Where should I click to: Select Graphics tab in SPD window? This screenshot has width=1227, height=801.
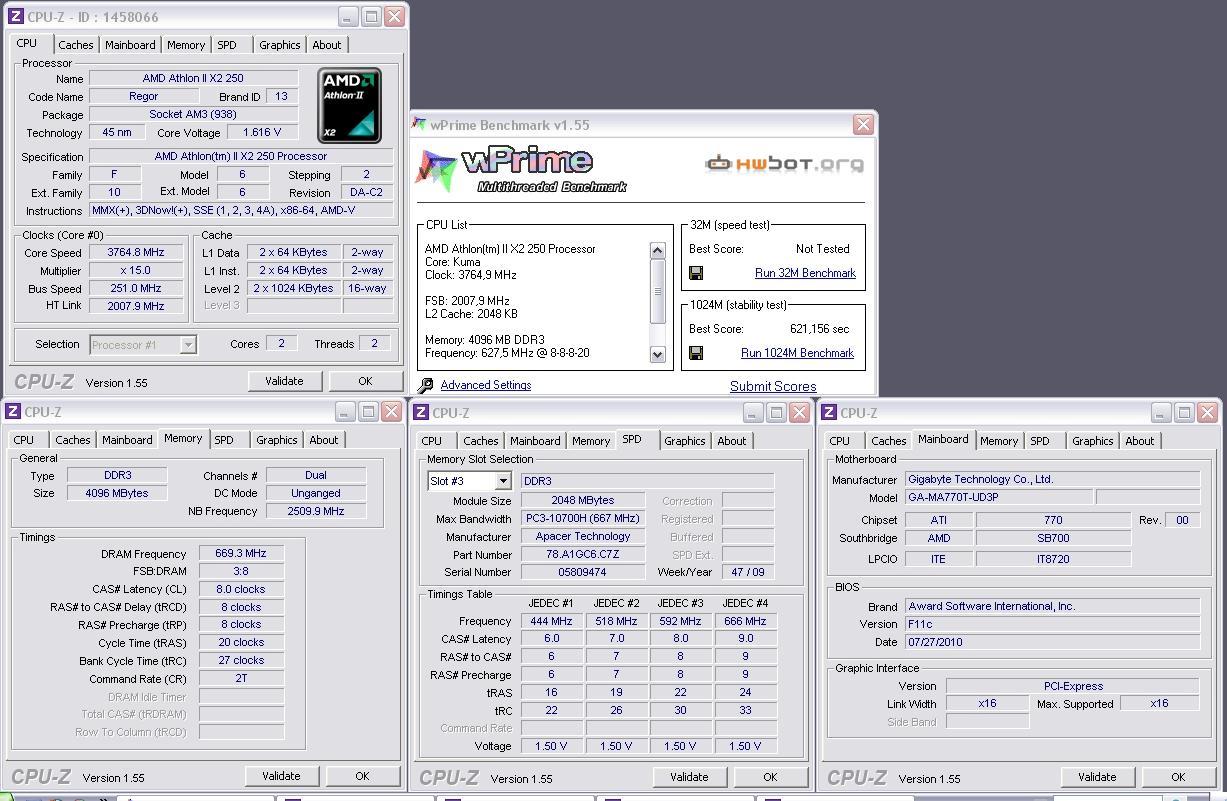point(684,441)
